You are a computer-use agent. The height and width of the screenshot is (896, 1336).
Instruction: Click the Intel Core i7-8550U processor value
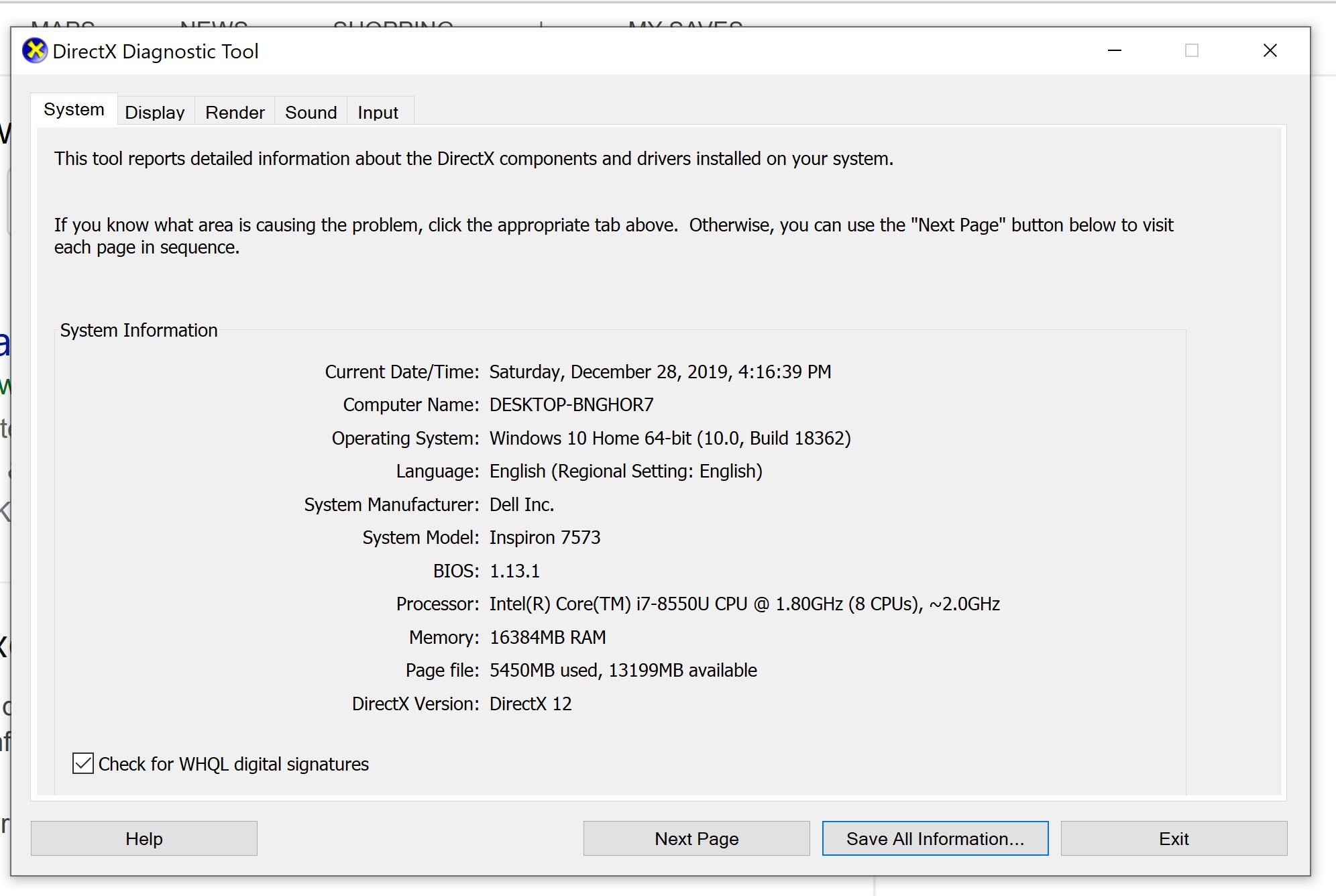(744, 604)
